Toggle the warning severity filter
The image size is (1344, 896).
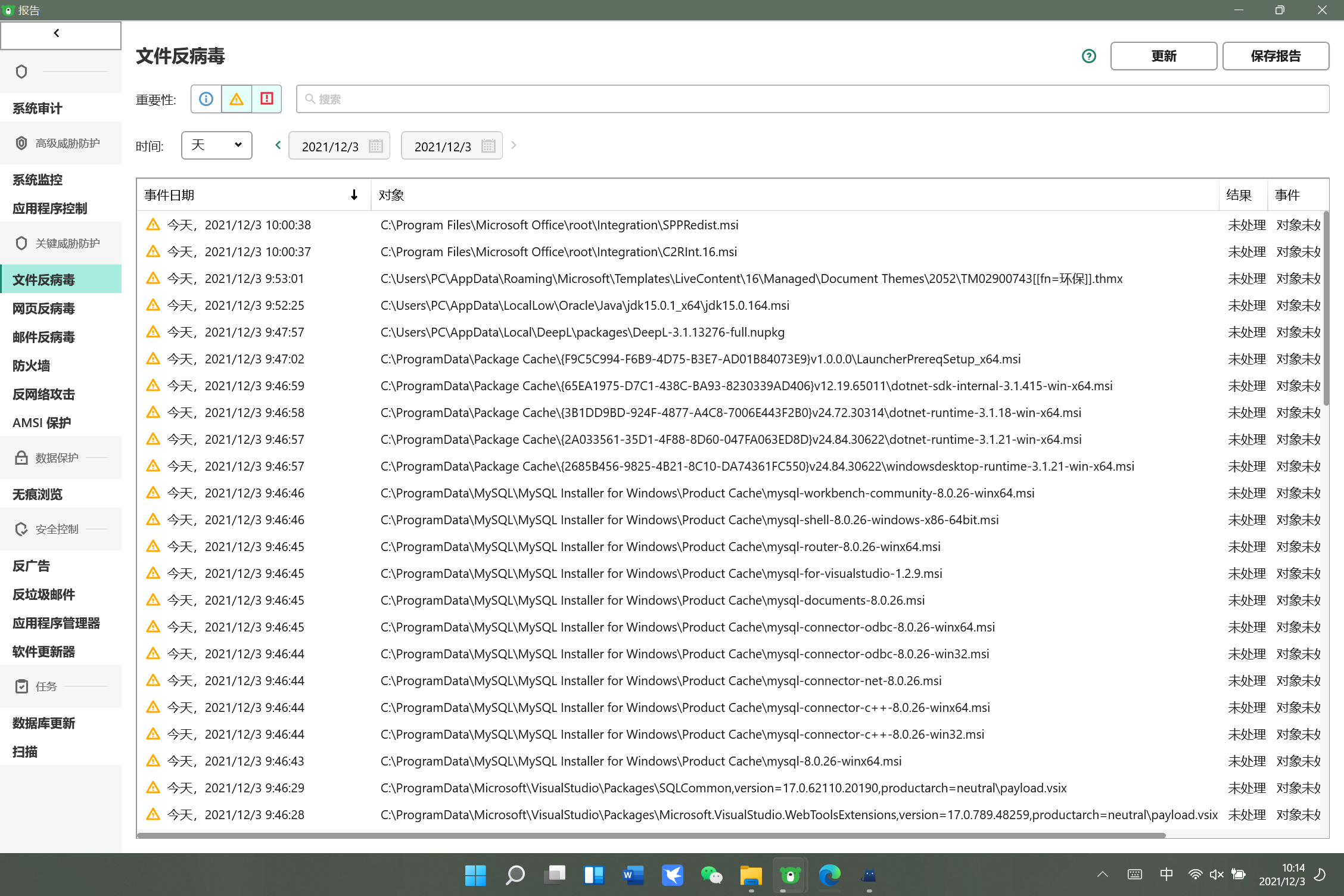click(237, 99)
